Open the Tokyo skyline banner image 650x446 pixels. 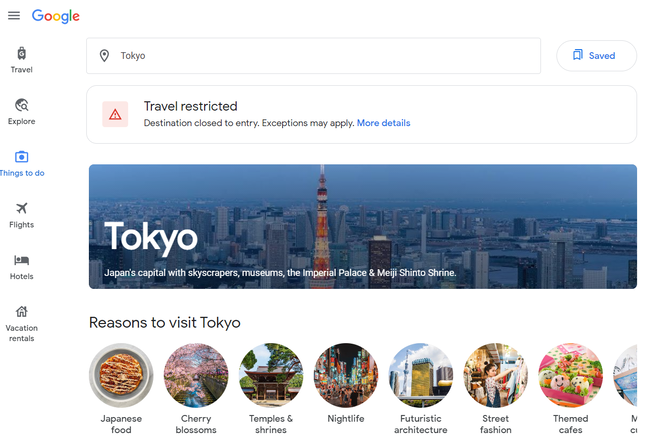363,226
